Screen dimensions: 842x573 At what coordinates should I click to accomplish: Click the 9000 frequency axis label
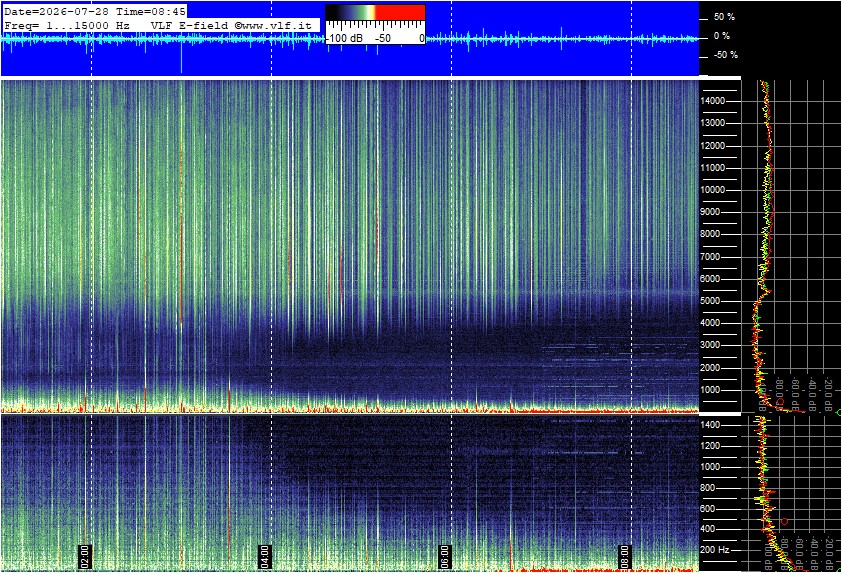click(x=710, y=212)
